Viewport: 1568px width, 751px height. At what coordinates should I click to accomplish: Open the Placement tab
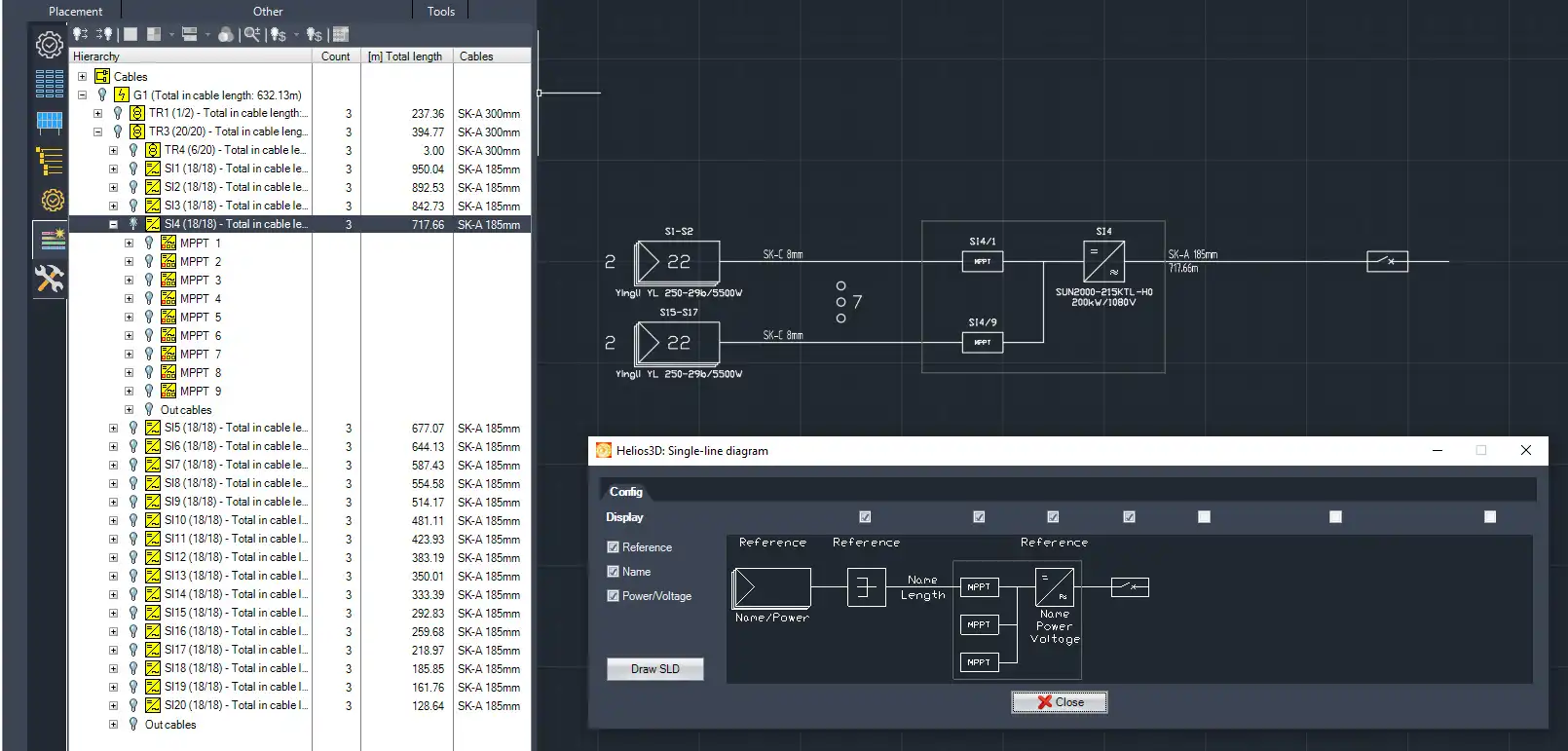click(75, 12)
